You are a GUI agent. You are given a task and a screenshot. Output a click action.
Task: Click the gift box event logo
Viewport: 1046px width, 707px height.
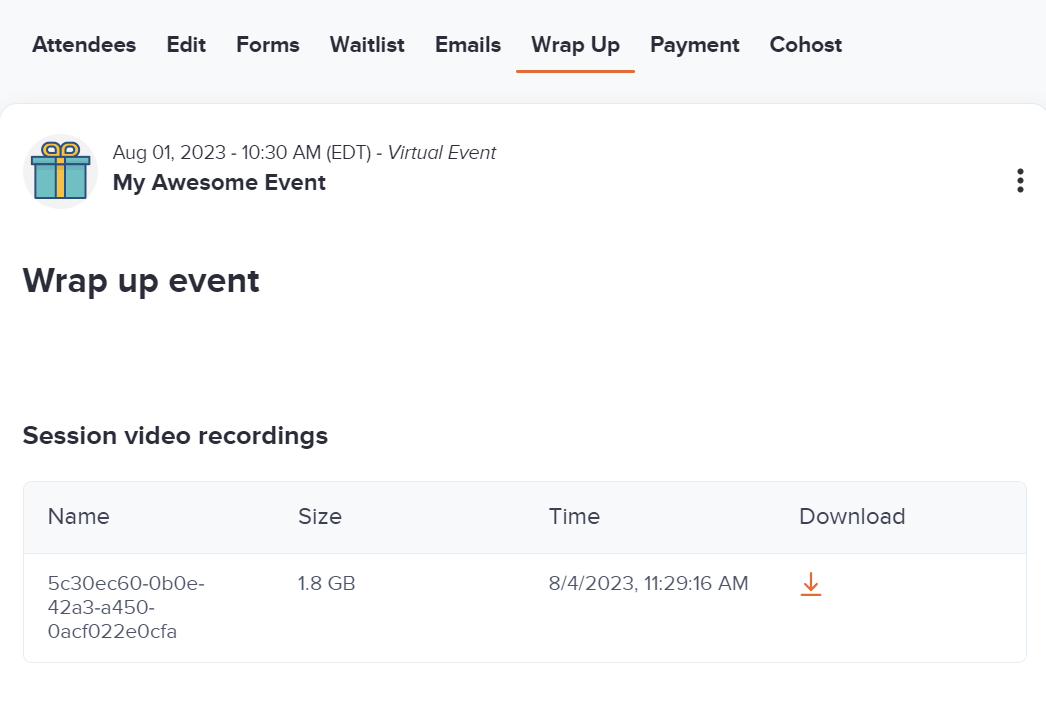pyautogui.click(x=58, y=170)
